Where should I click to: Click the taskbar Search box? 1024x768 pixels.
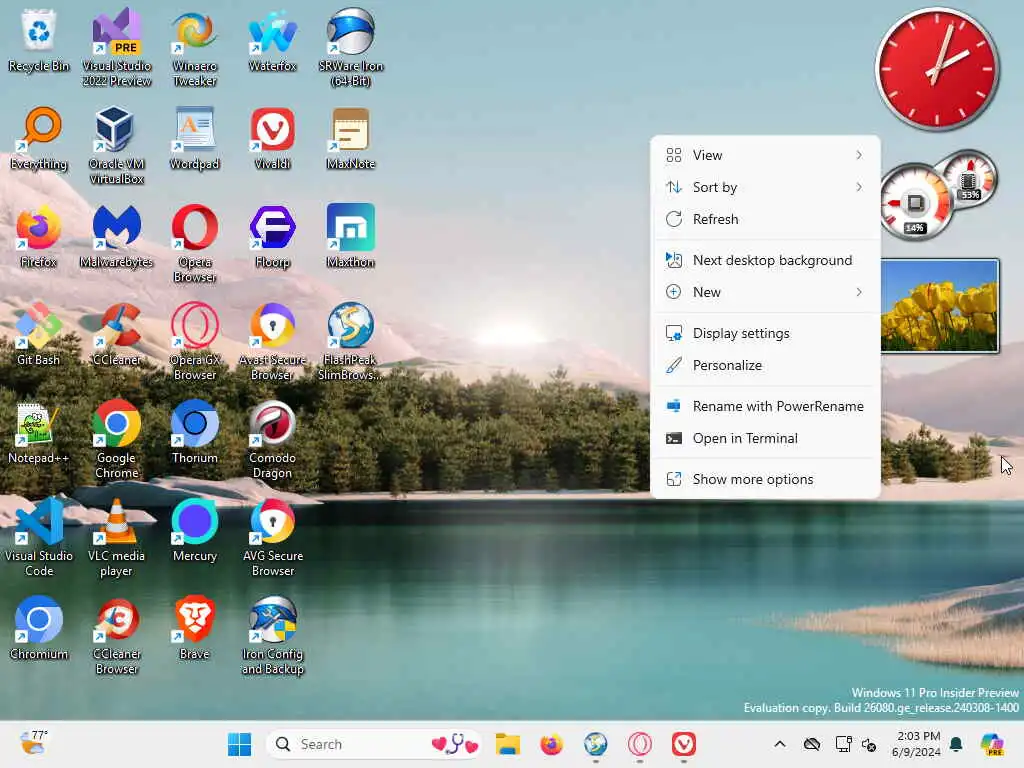pos(374,744)
